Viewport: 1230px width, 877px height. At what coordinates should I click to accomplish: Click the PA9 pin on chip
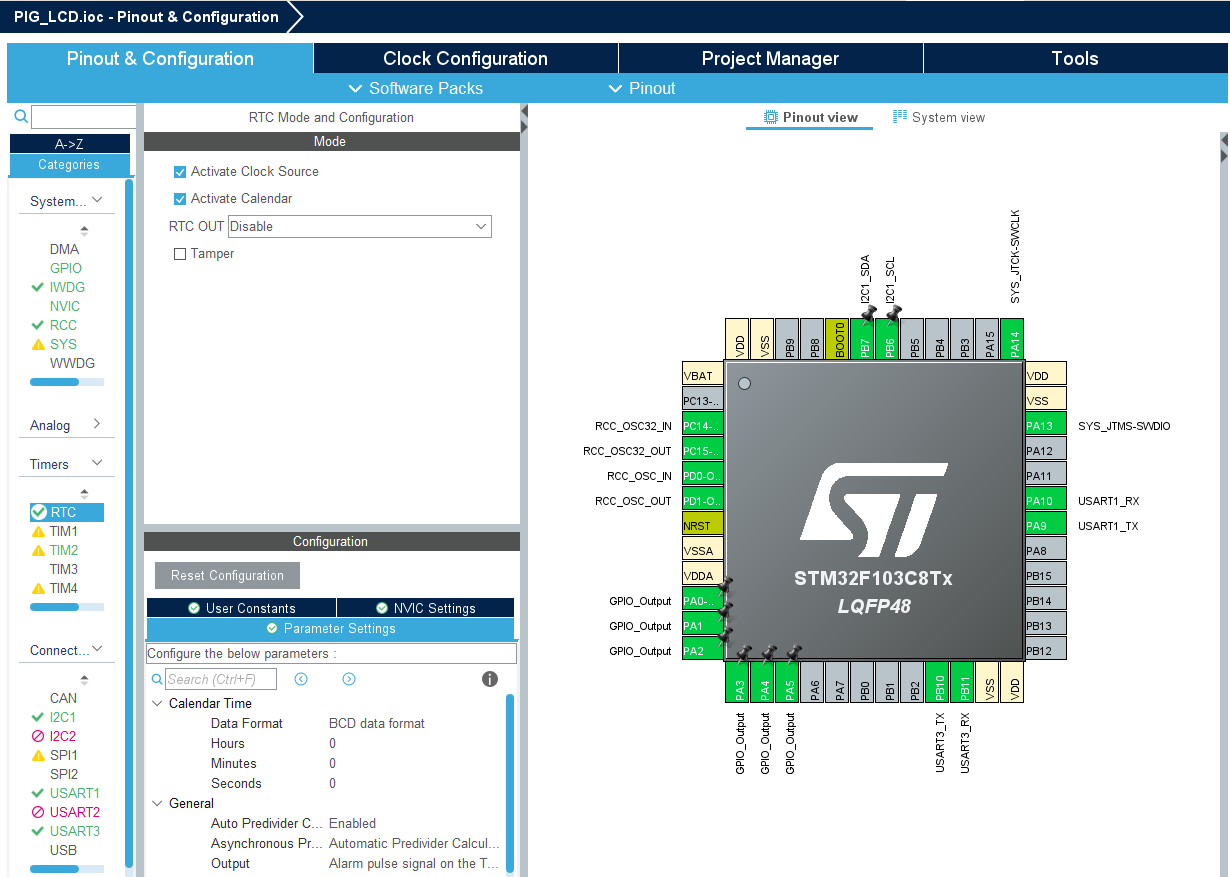(x=1046, y=526)
